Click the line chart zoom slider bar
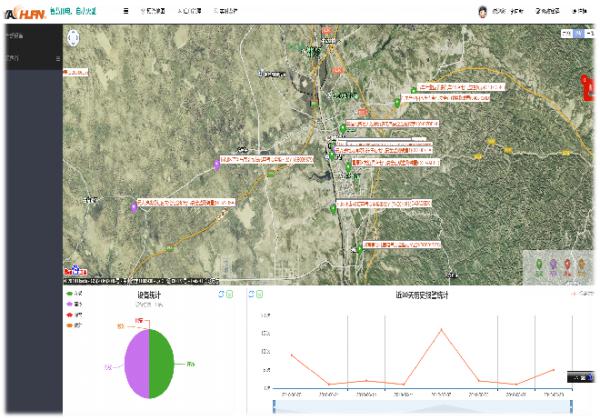This screenshot has height=420, width=600. tap(421, 406)
